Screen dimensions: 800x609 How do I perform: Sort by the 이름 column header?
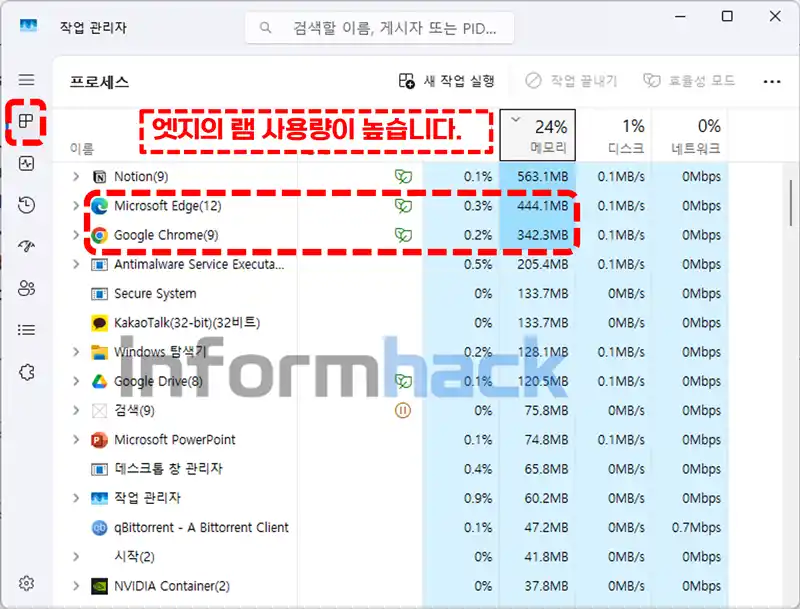coord(82,148)
